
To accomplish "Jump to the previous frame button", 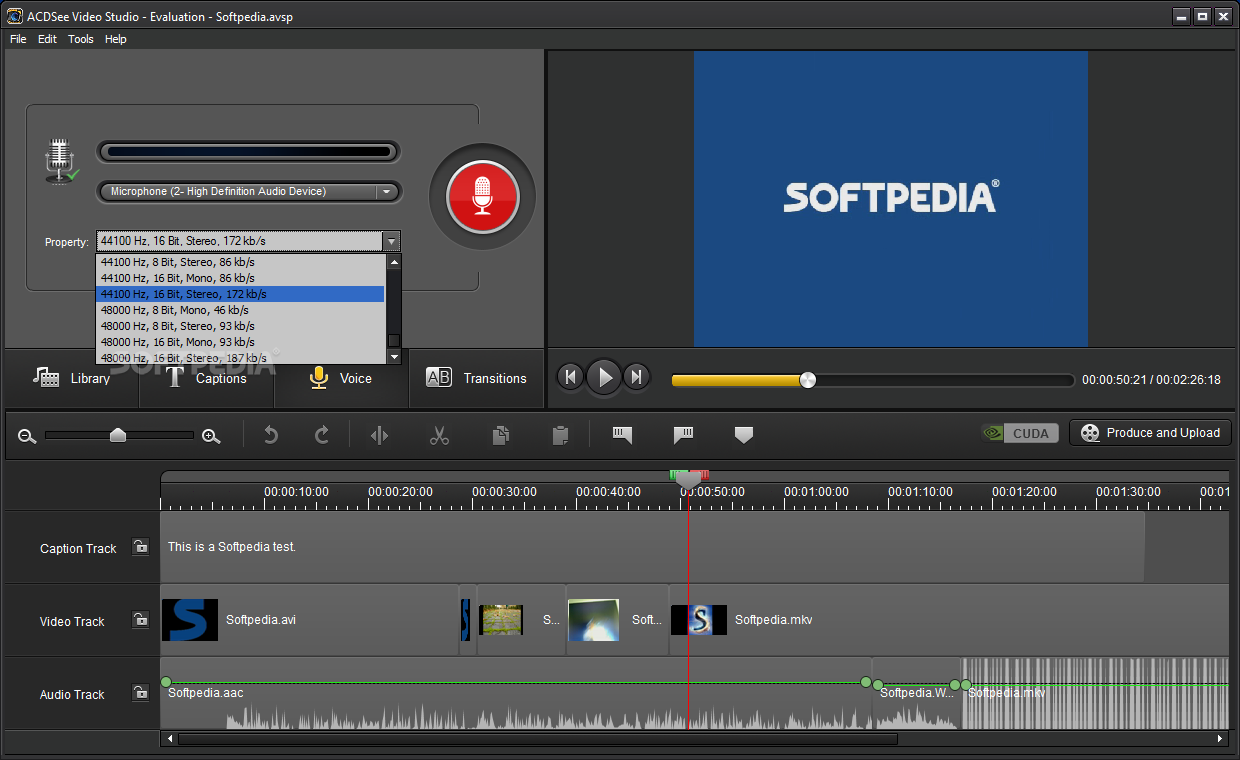I will click(570, 377).
